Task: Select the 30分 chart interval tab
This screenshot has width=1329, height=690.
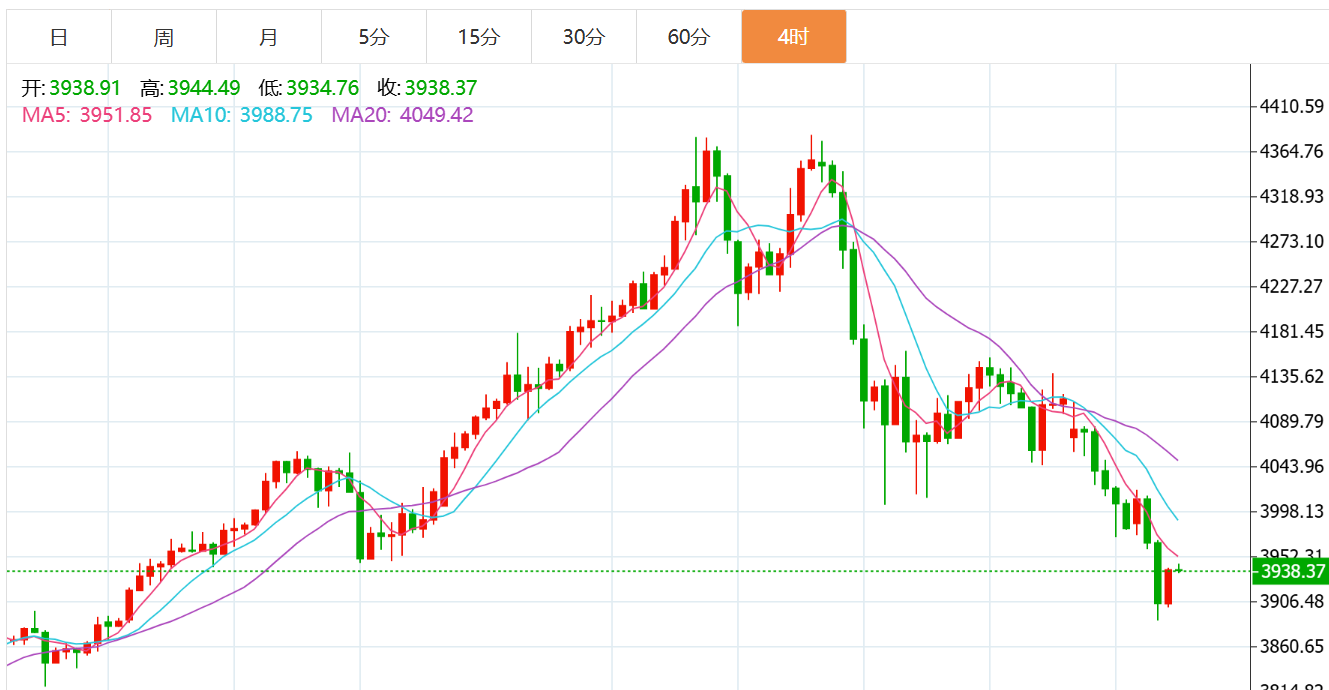Action: [584, 37]
